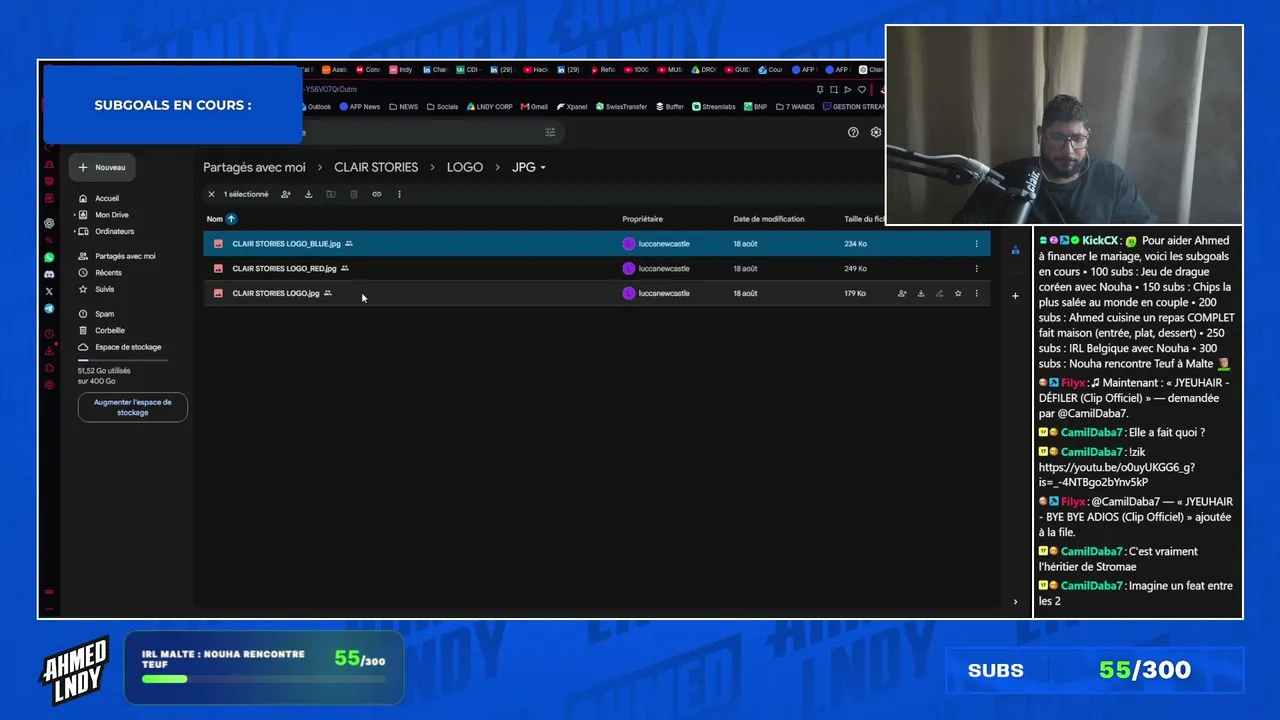Open the 7 WANDS bookmarks folder

[795, 107]
